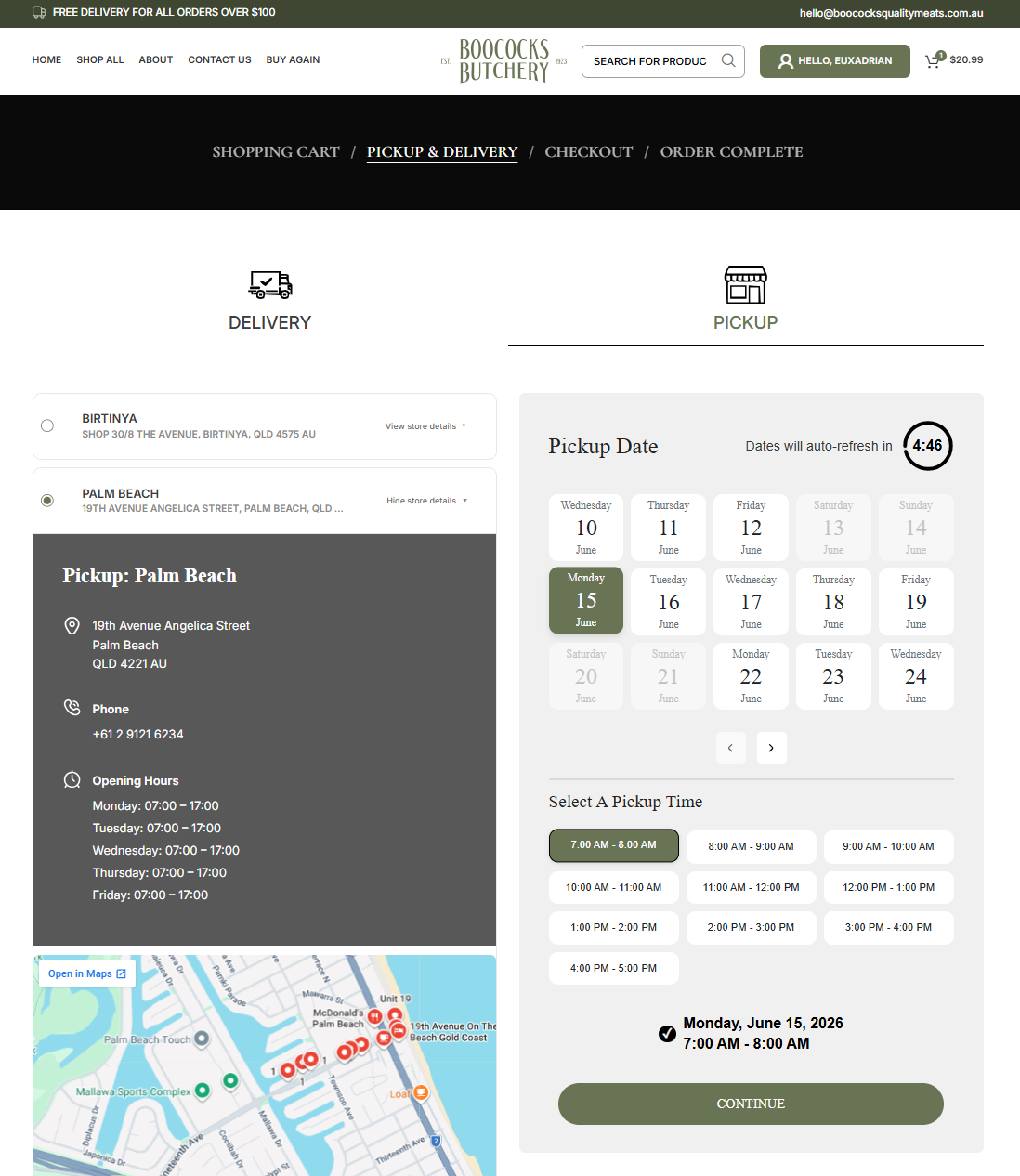
Task: Click the $20.99 cart total
Action: [966, 60]
